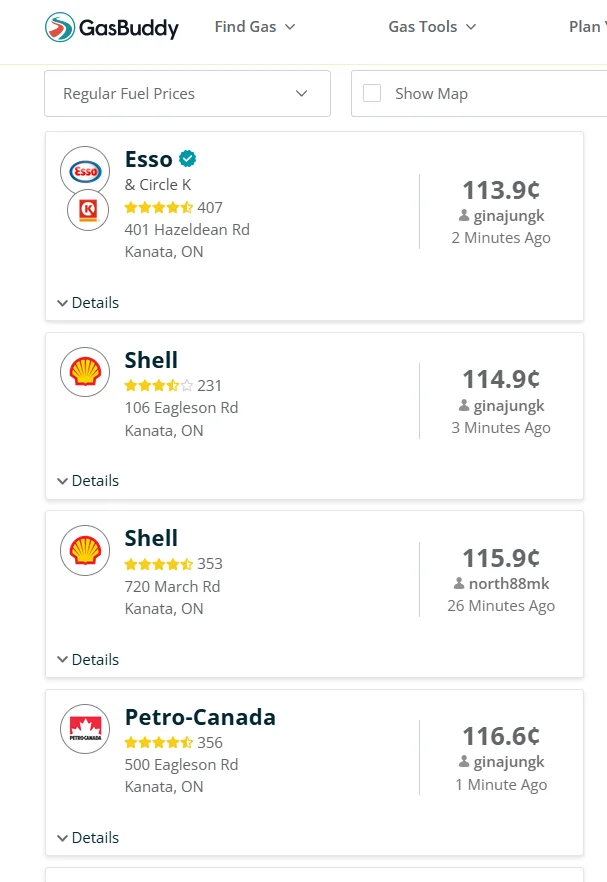Click the GasBuddy logo icon
The height and width of the screenshot is (882, 607).
tap(60, 27)
